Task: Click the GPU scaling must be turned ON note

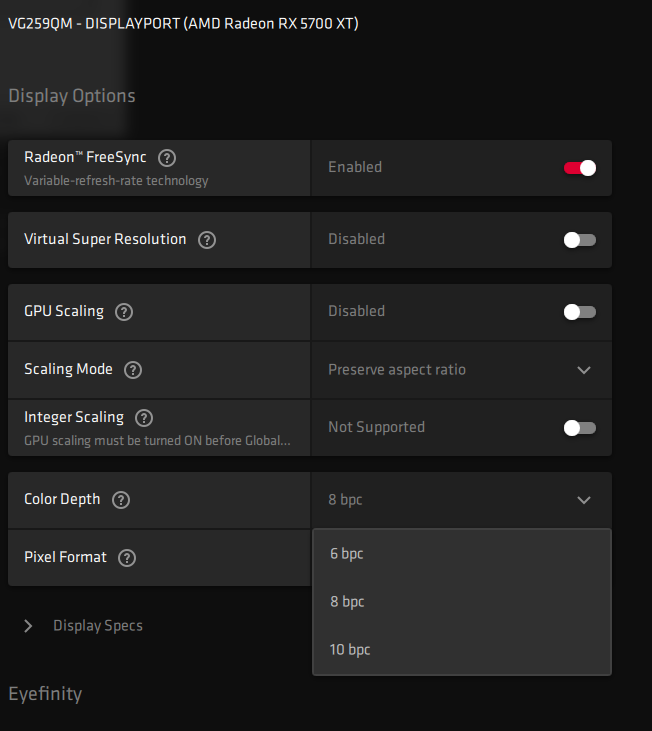Action: point(157,441)
